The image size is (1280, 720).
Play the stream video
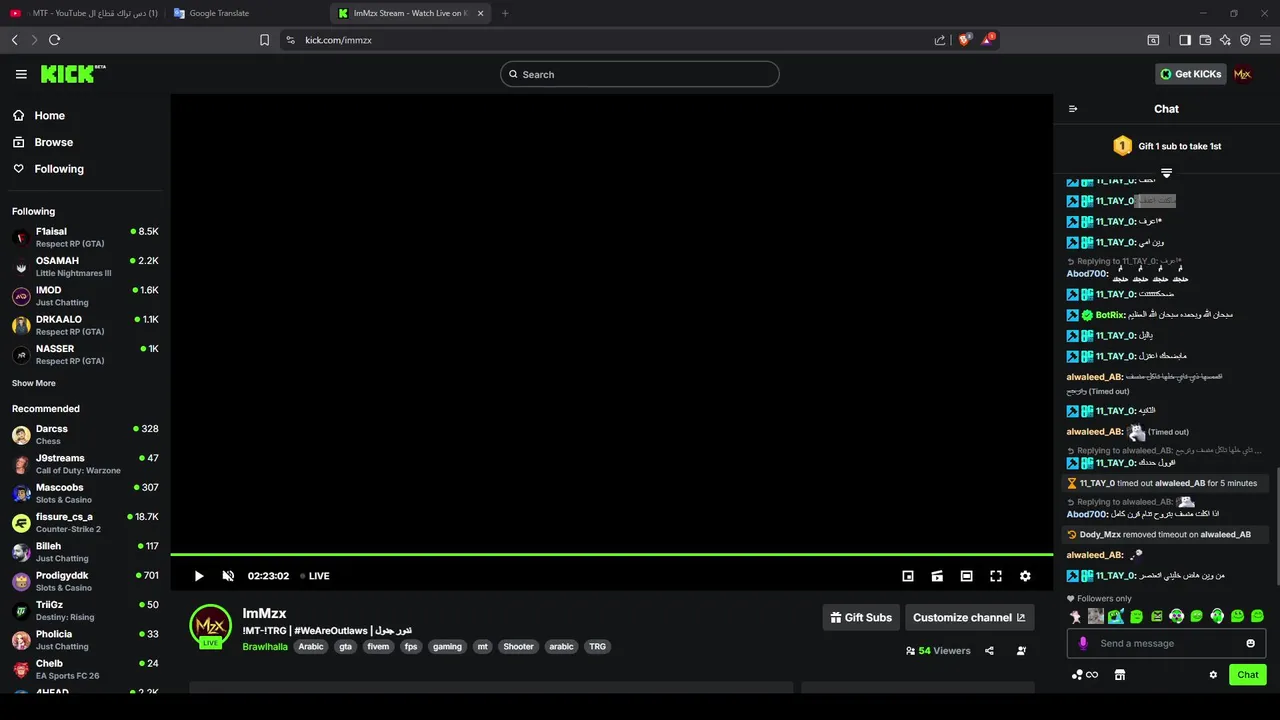[199, 576]
